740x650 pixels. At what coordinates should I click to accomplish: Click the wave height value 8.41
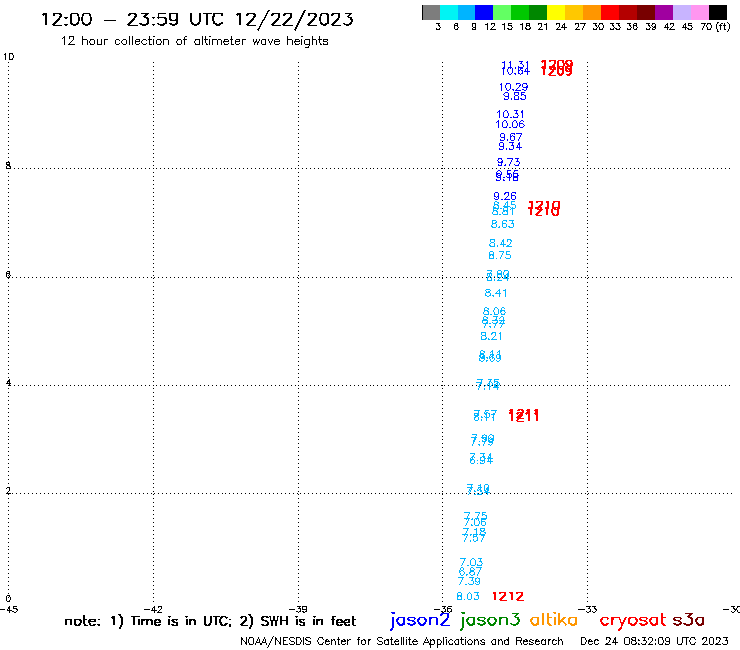(x=496, y=293)
